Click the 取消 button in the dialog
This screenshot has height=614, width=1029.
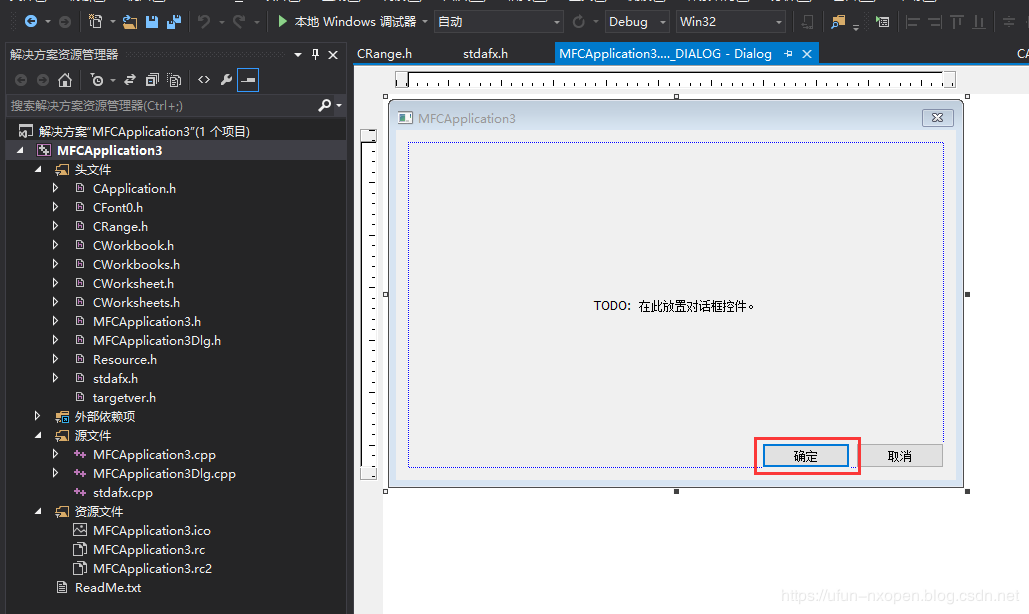pyautogui.click(x=901, y=455)
